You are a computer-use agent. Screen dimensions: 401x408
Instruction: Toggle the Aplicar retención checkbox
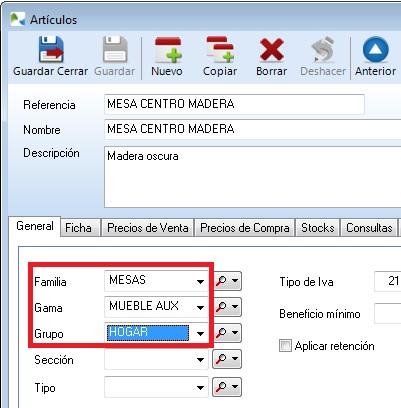point(285,346)
